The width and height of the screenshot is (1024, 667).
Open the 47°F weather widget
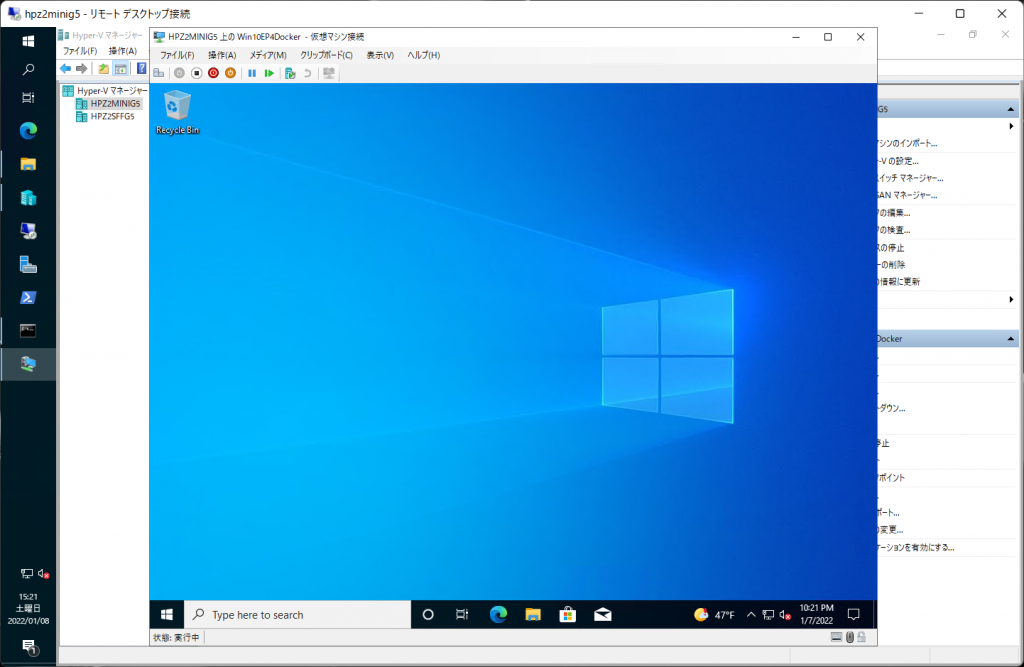click(x=714, y=615)
